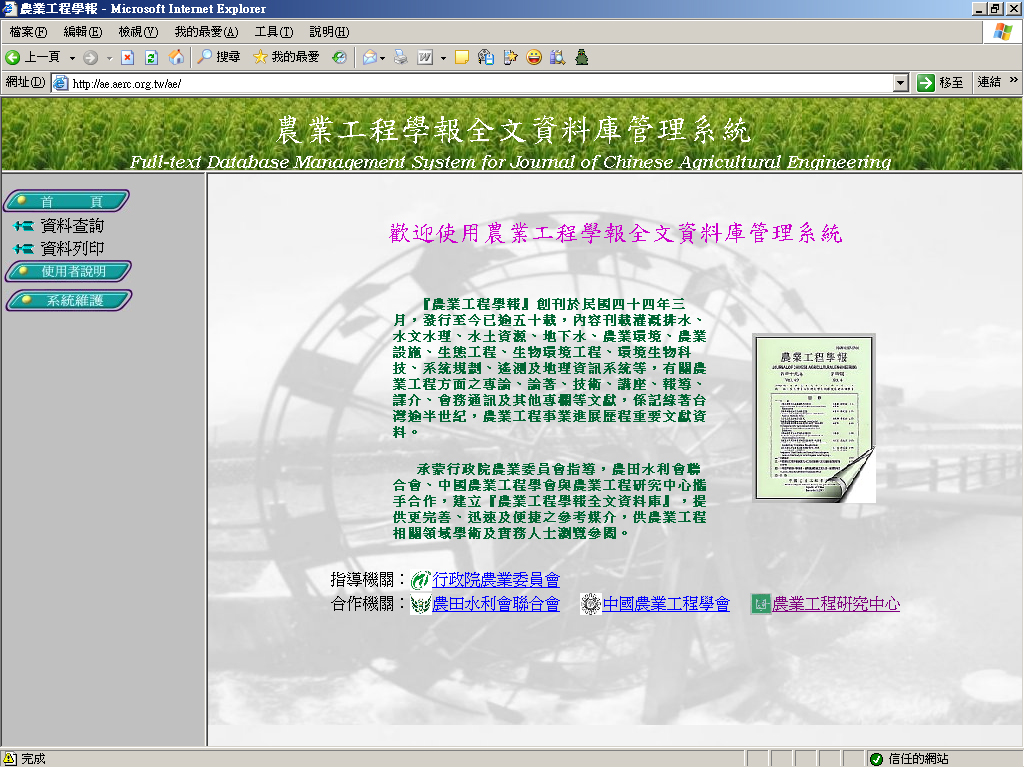Viewport: 1024px width, 768px height.
Task: Open the 檔案(F) menu
Action: click(x=28, y=31)
